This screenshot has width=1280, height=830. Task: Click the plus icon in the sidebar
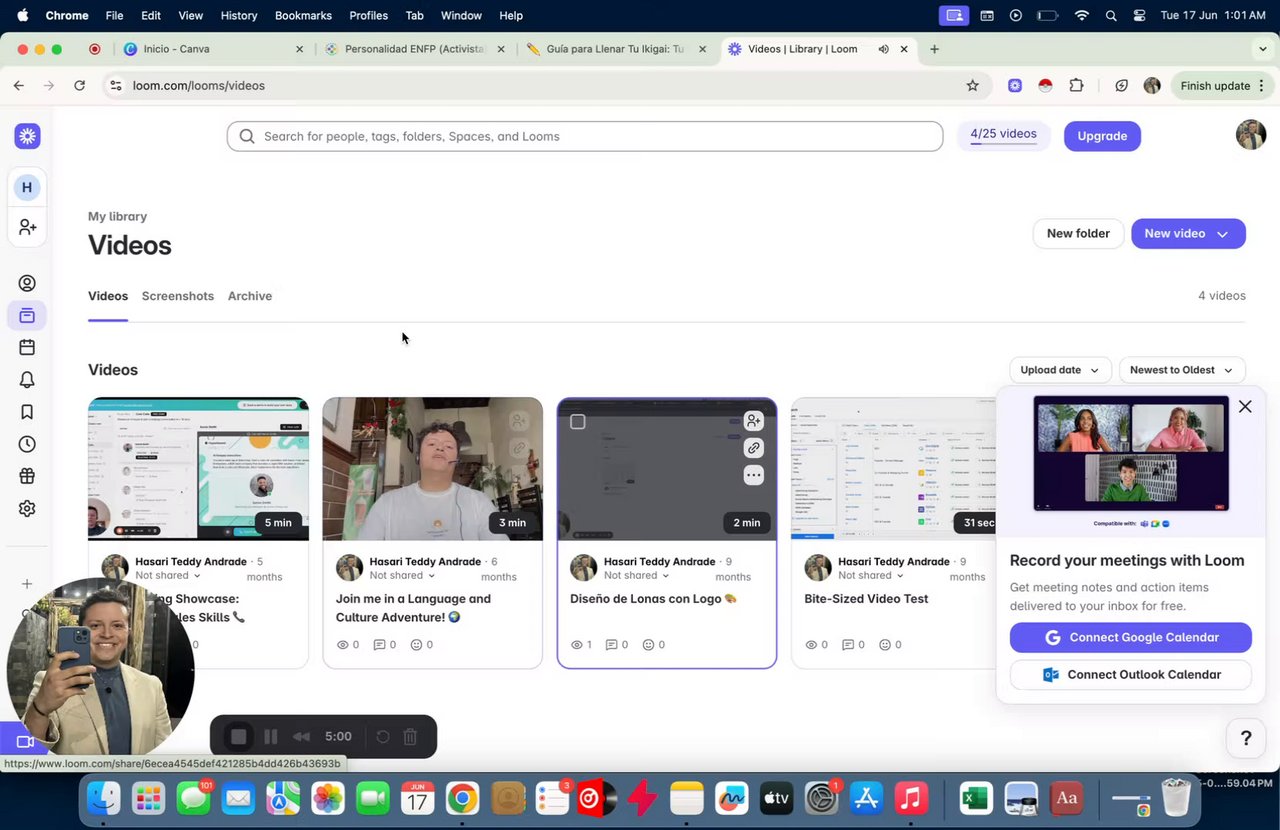(27, 584)
